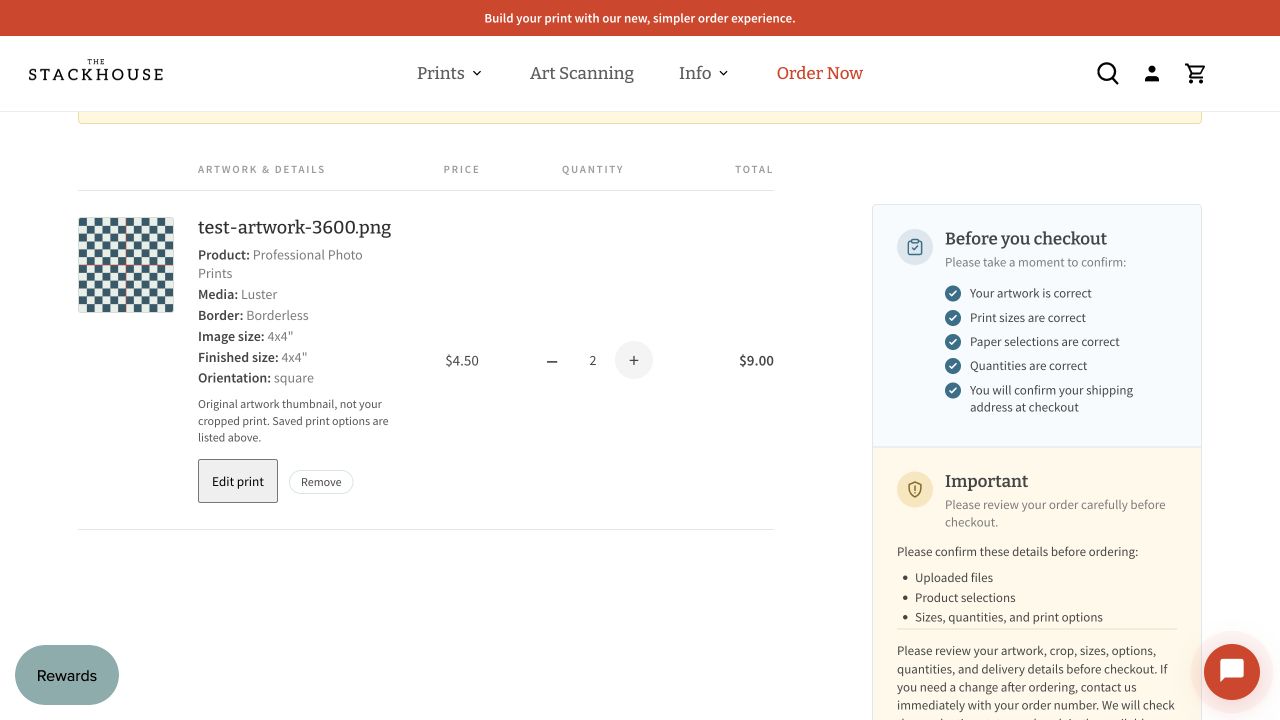
Task: Click the Edit print button
Action: pos(238,481)
